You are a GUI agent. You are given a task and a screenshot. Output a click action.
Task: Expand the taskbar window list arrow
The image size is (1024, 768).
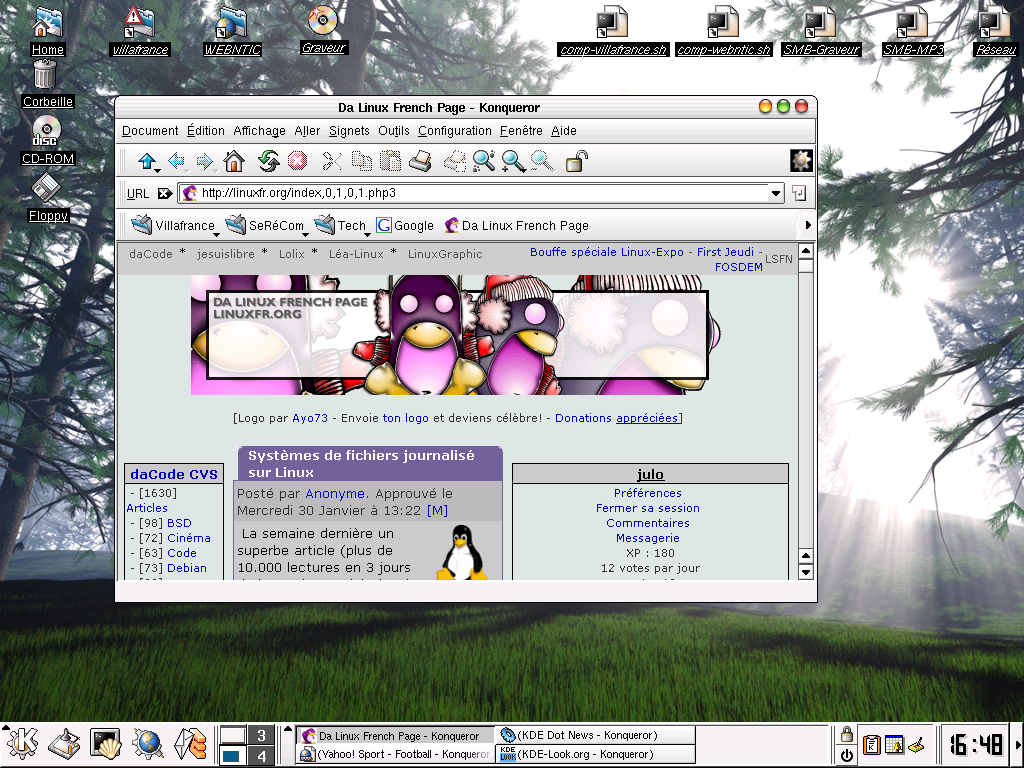point(287,729)
